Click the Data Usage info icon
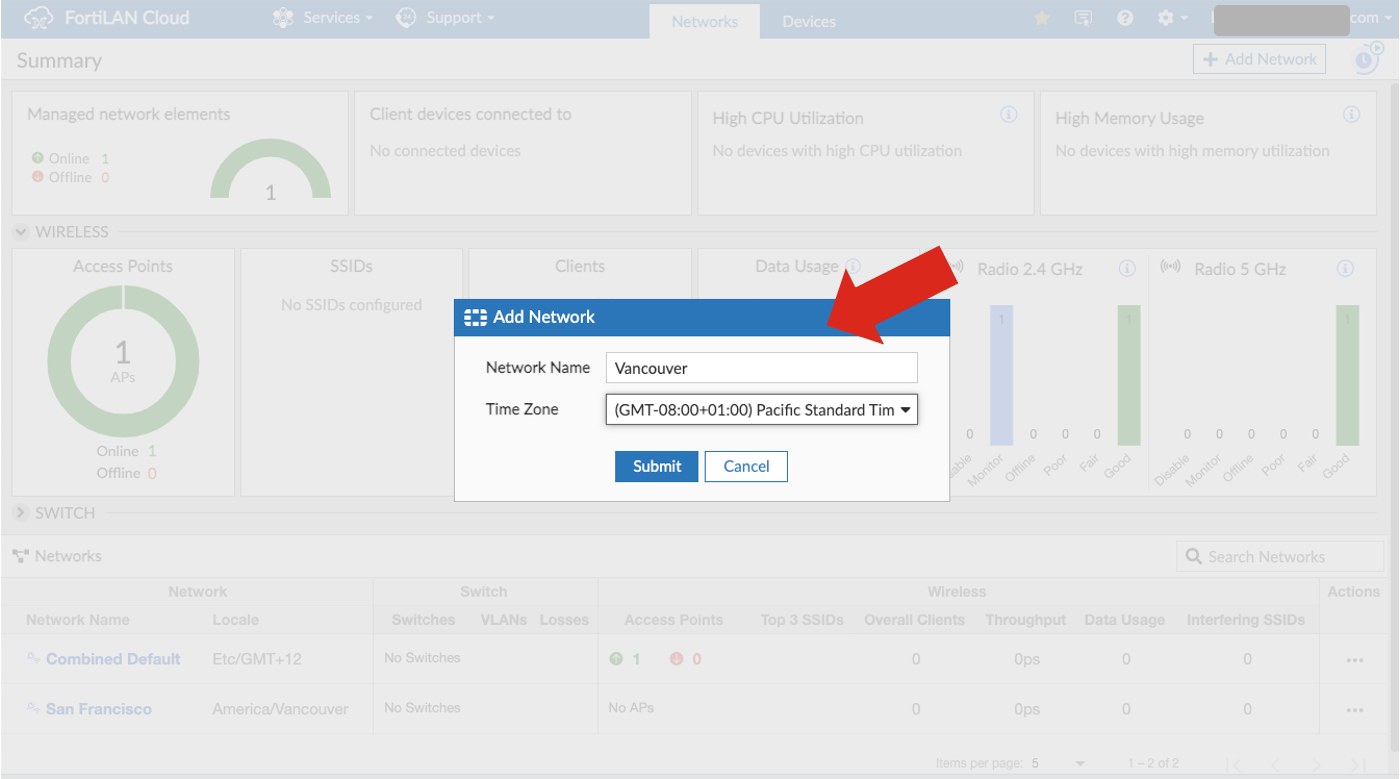1400x779 pixels. [x=852, y=266]
